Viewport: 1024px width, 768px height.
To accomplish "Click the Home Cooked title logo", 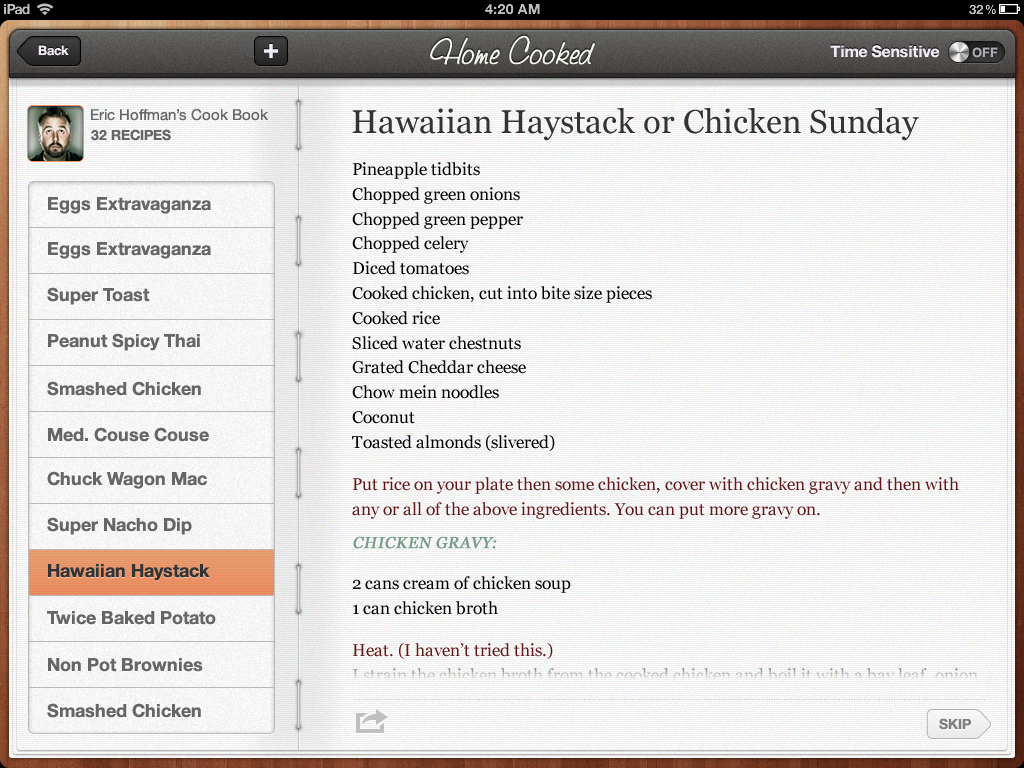I will coord(511,52).
